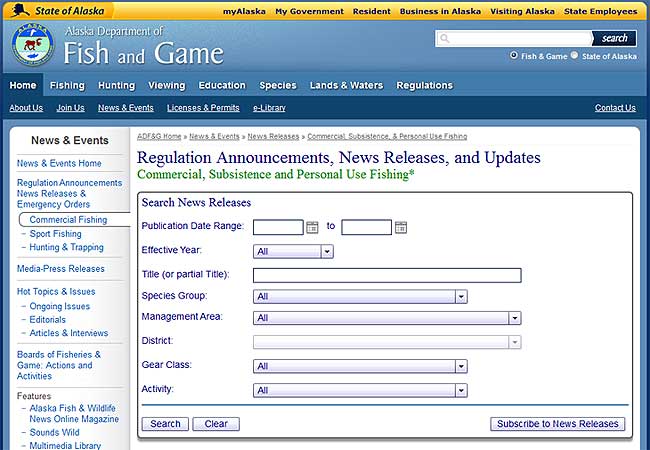Open Sounds Wild sidebar link
Screen dimensions: 650x450
click(x=54, y=432)
